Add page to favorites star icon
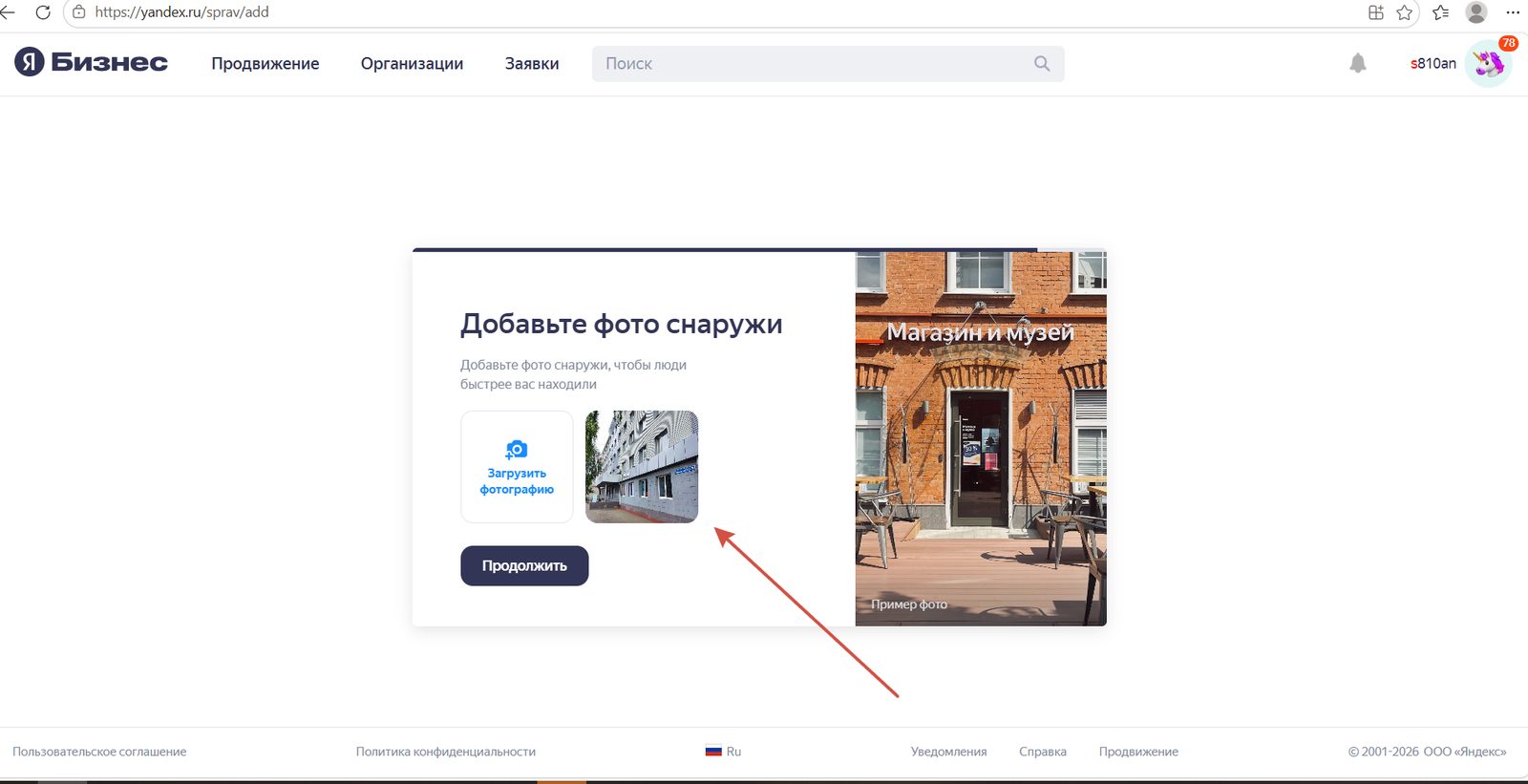Screen dimensions: 1528x784 pos(1404,12)
